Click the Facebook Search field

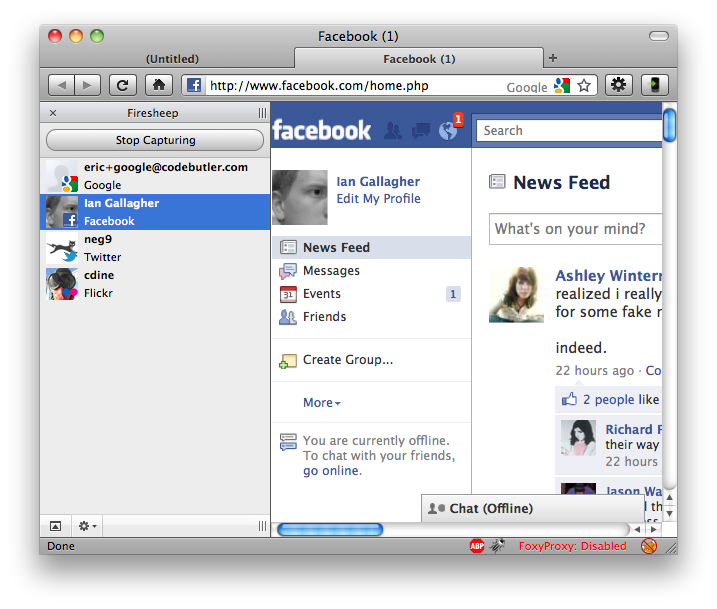pyautogui.click(x=569, y=131)
